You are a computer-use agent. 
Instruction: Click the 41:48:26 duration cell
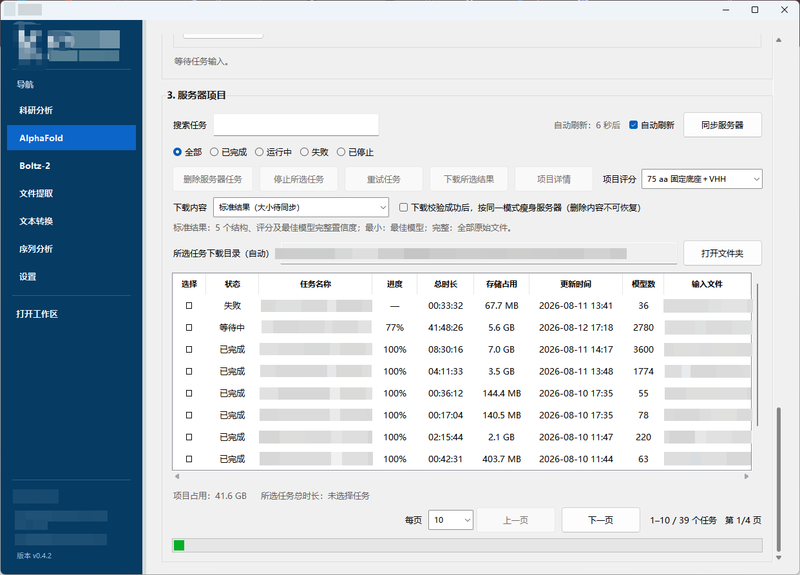445,328
